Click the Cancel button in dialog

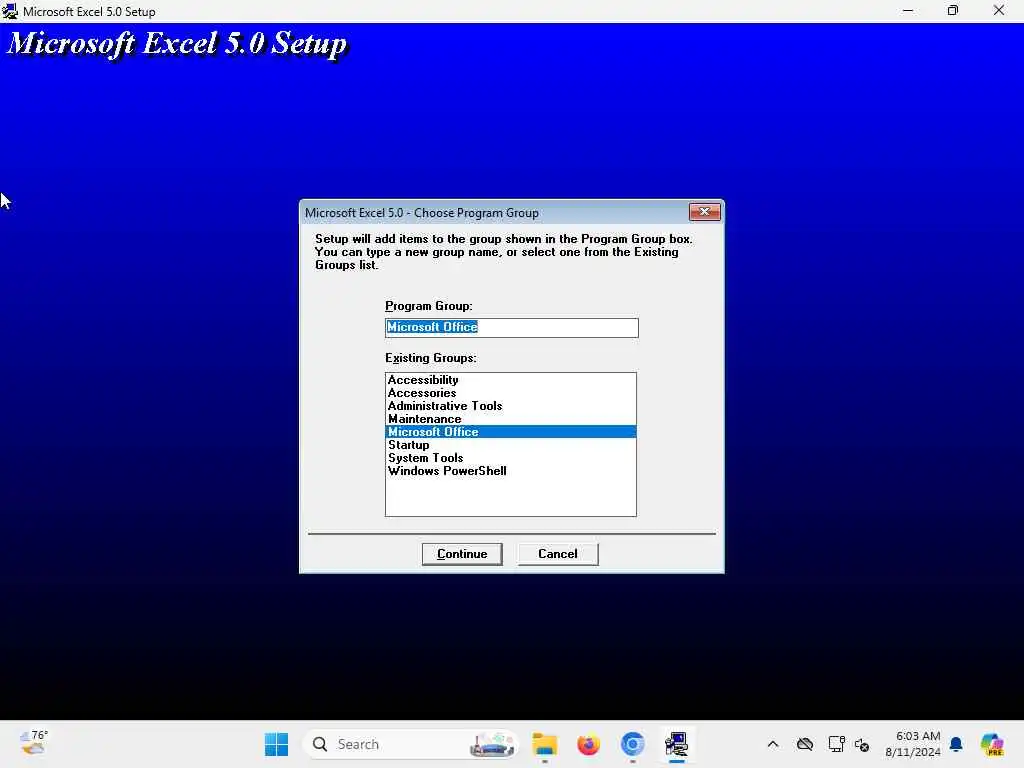point(558,554)
